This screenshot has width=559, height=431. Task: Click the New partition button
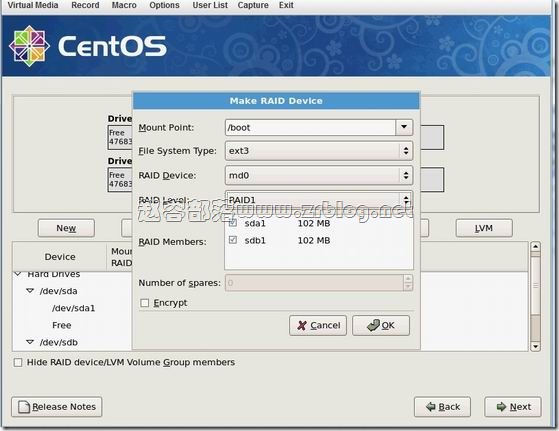pyautogui.click(x=66, y=228)
